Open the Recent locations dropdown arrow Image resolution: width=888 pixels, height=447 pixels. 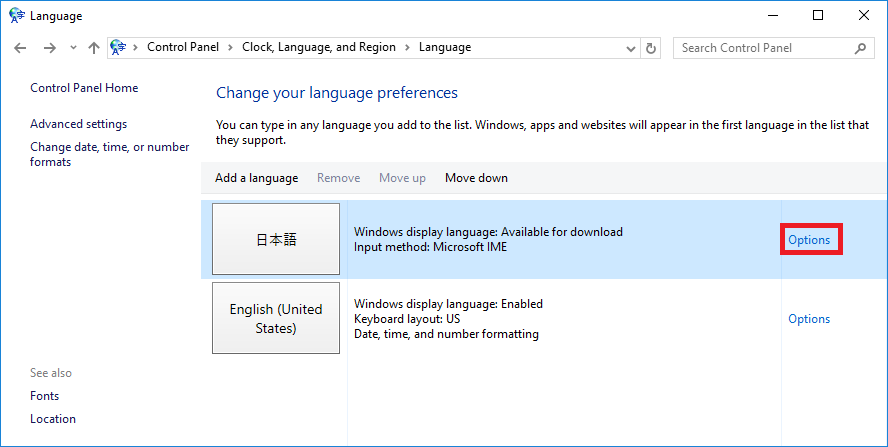click(x=73, y=48)
